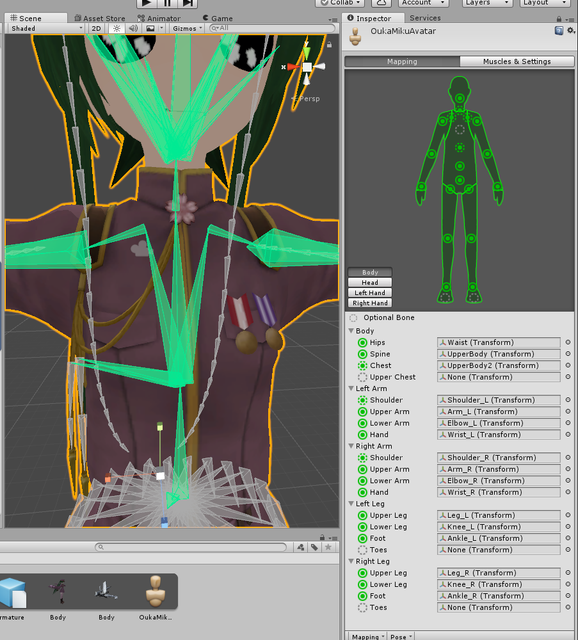Click filter by label tag icon
578x640 pixels.
click(x=314, y=547)
